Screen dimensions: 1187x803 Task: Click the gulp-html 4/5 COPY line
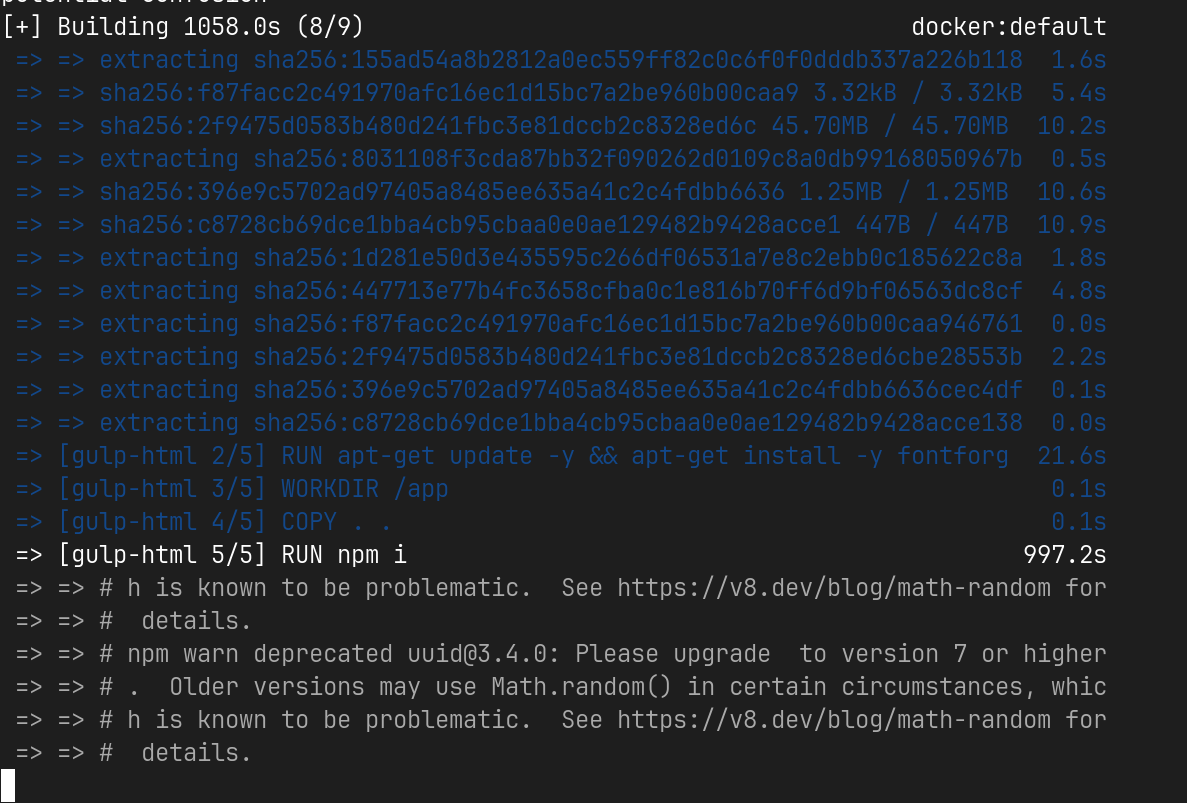click(560, 522)
